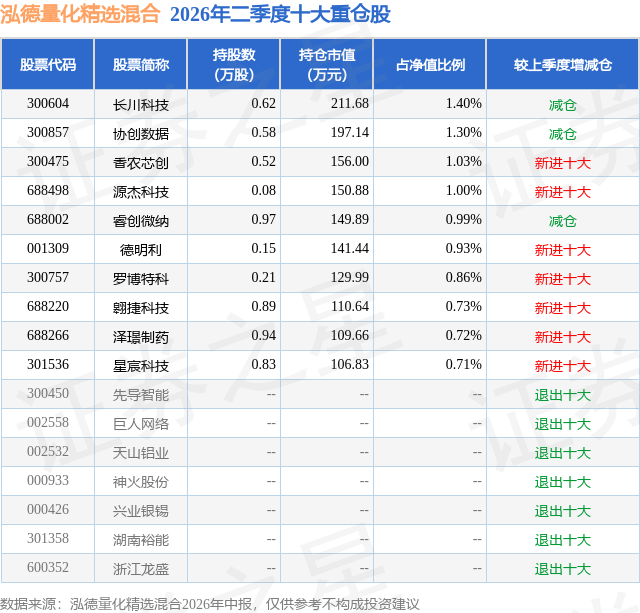The width and height of the screenshot is (640, 613).
Task: Click the 退出十大 label for 巨人网络
Action: 563,424
